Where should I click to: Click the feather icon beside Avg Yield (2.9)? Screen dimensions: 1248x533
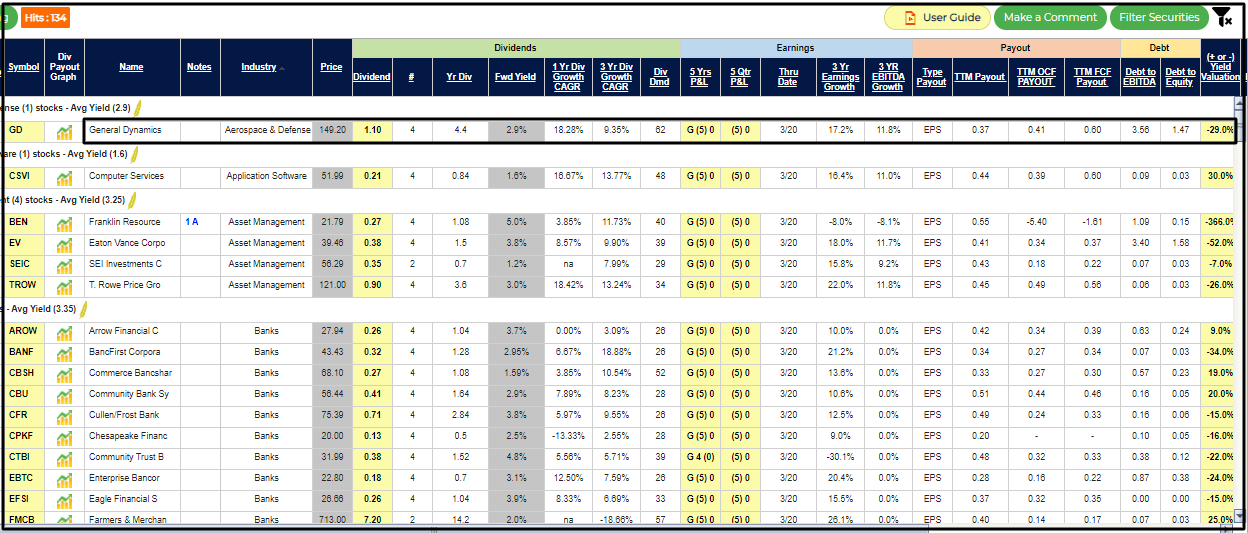pyautogui.click(x=139, y=107)
